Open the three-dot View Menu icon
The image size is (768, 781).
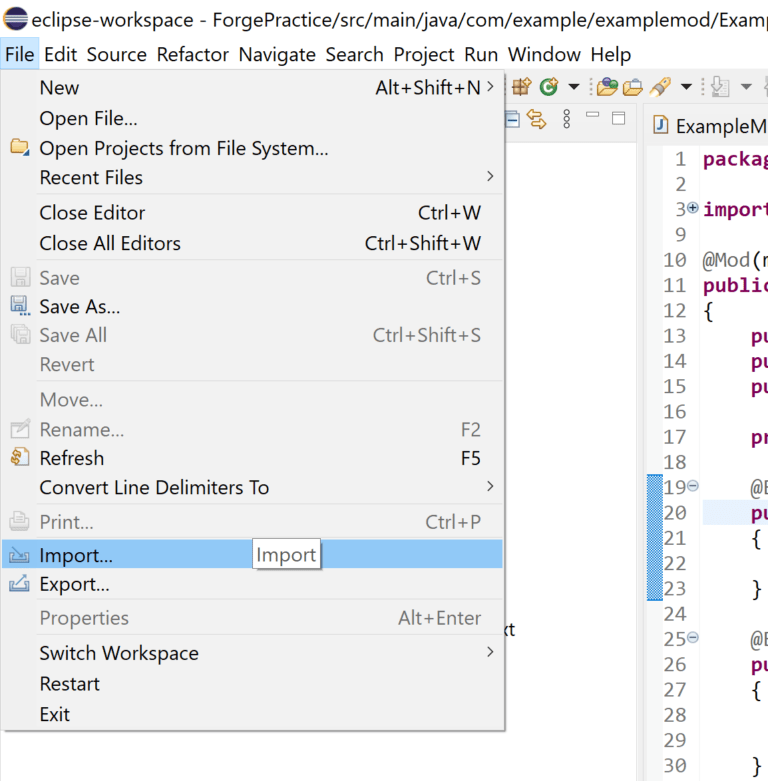click(566, 120)
